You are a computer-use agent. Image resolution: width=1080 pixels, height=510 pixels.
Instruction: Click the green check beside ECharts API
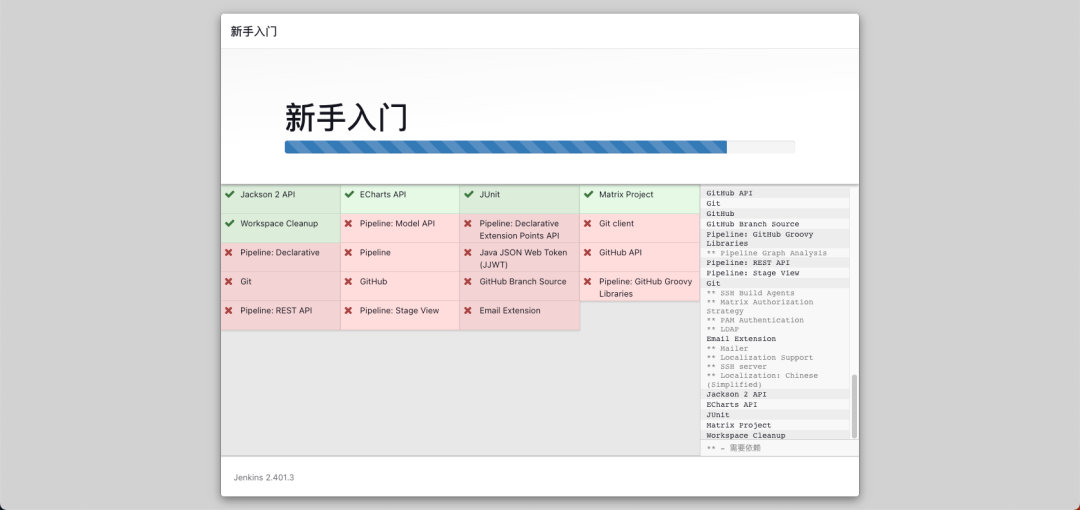[x=349, y=194]
